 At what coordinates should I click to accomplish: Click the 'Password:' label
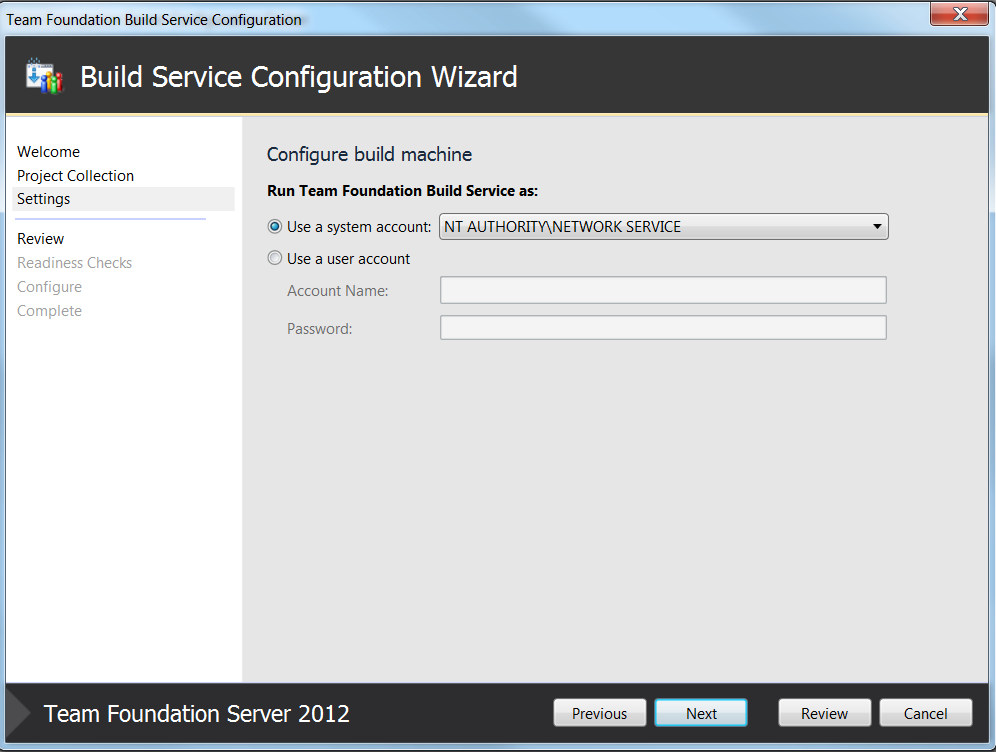pos(320,329)
